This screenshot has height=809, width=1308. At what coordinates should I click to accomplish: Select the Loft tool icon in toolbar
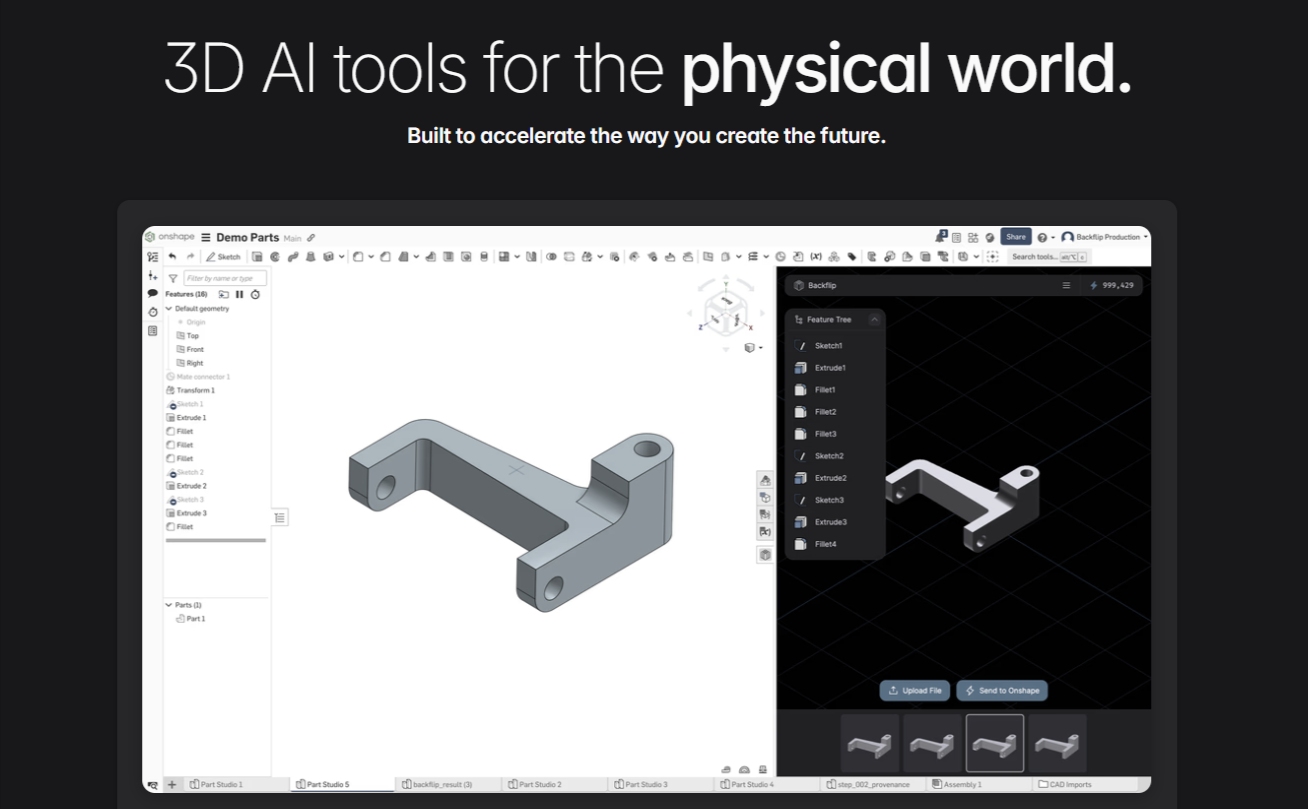coord(310,257)
